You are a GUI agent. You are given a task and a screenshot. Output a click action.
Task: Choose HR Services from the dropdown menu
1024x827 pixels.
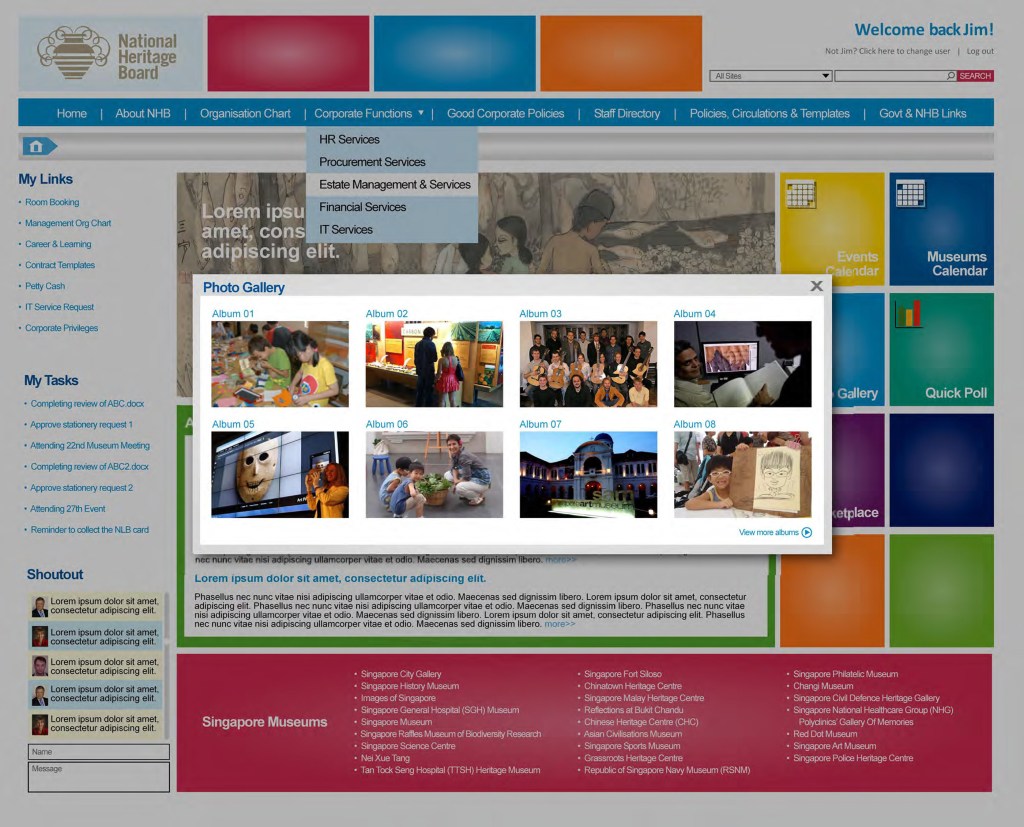tap(349, 140)
